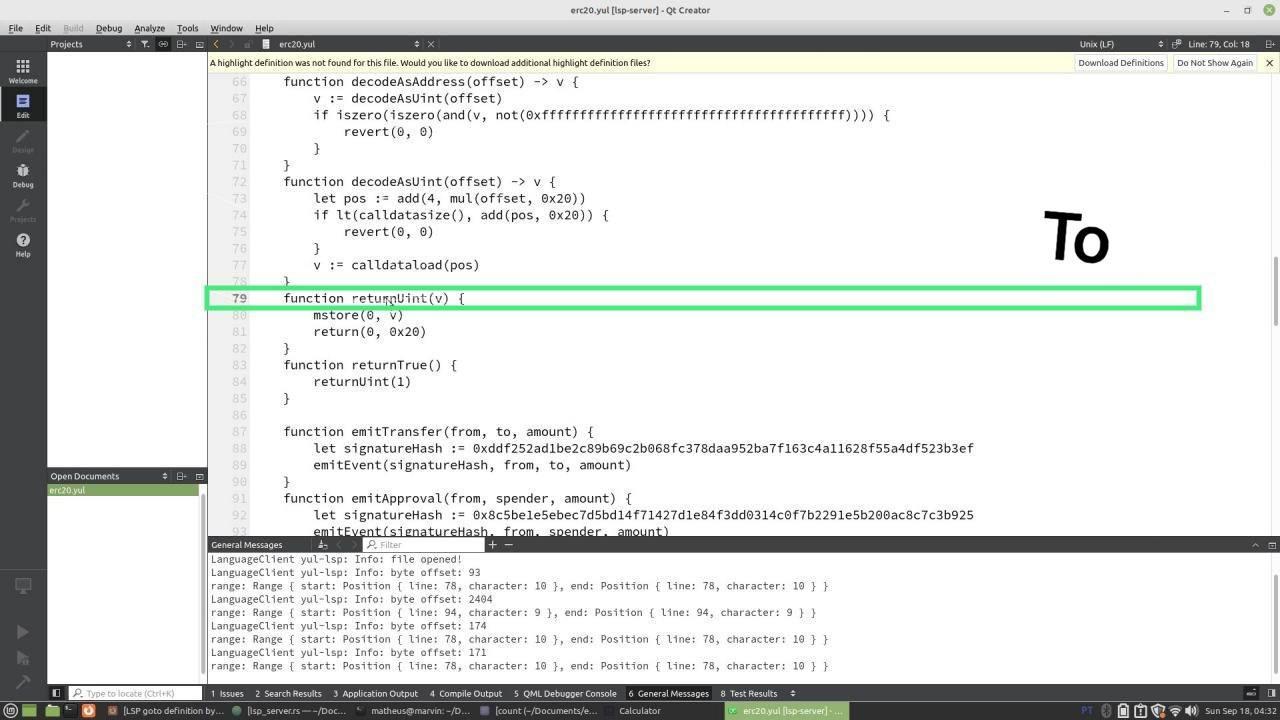Screen dimensions: 1280x720
Task: Click the Run play button
Action: pos(23,632)
